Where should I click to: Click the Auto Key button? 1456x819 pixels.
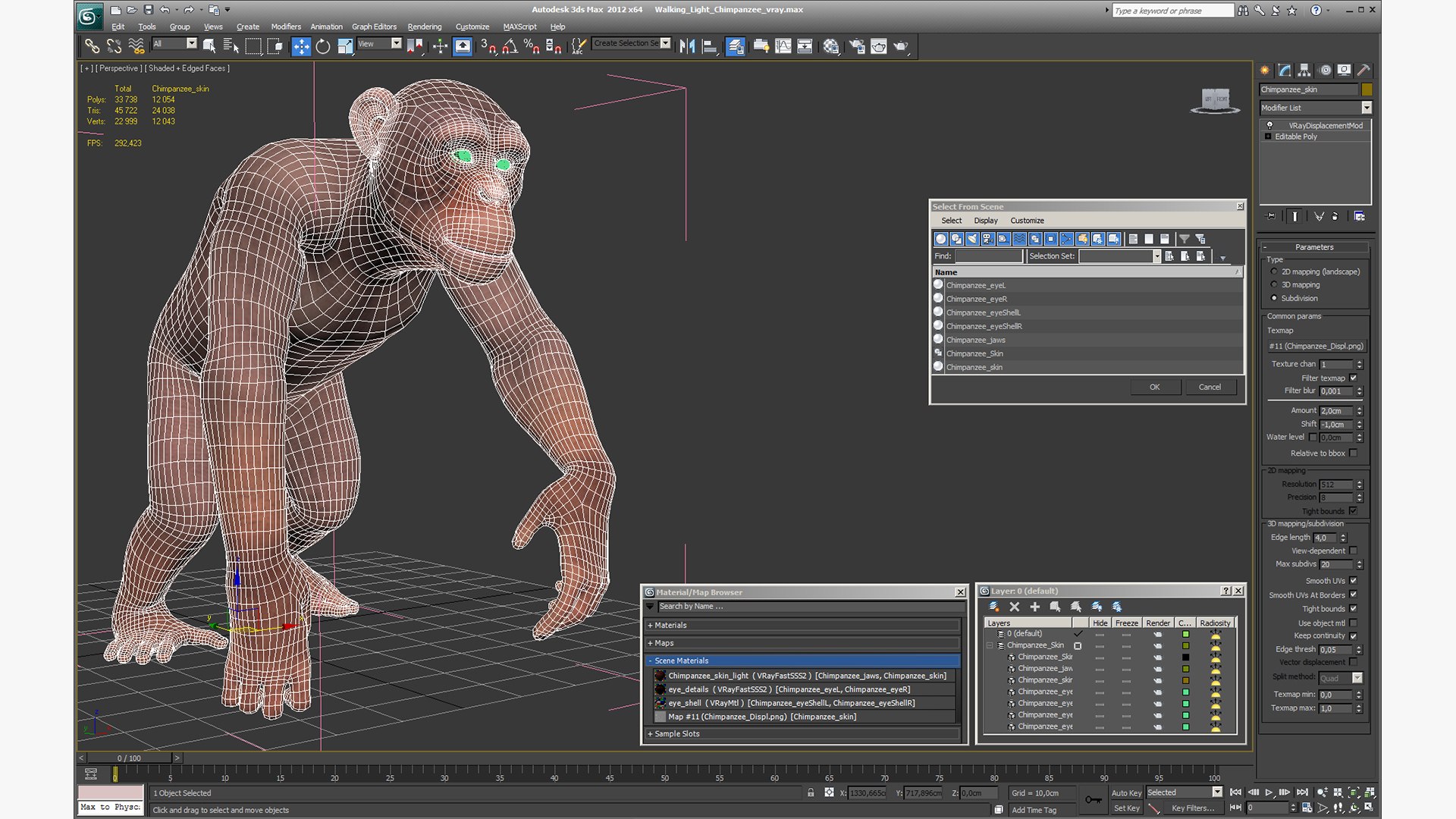coord(1126,793)
